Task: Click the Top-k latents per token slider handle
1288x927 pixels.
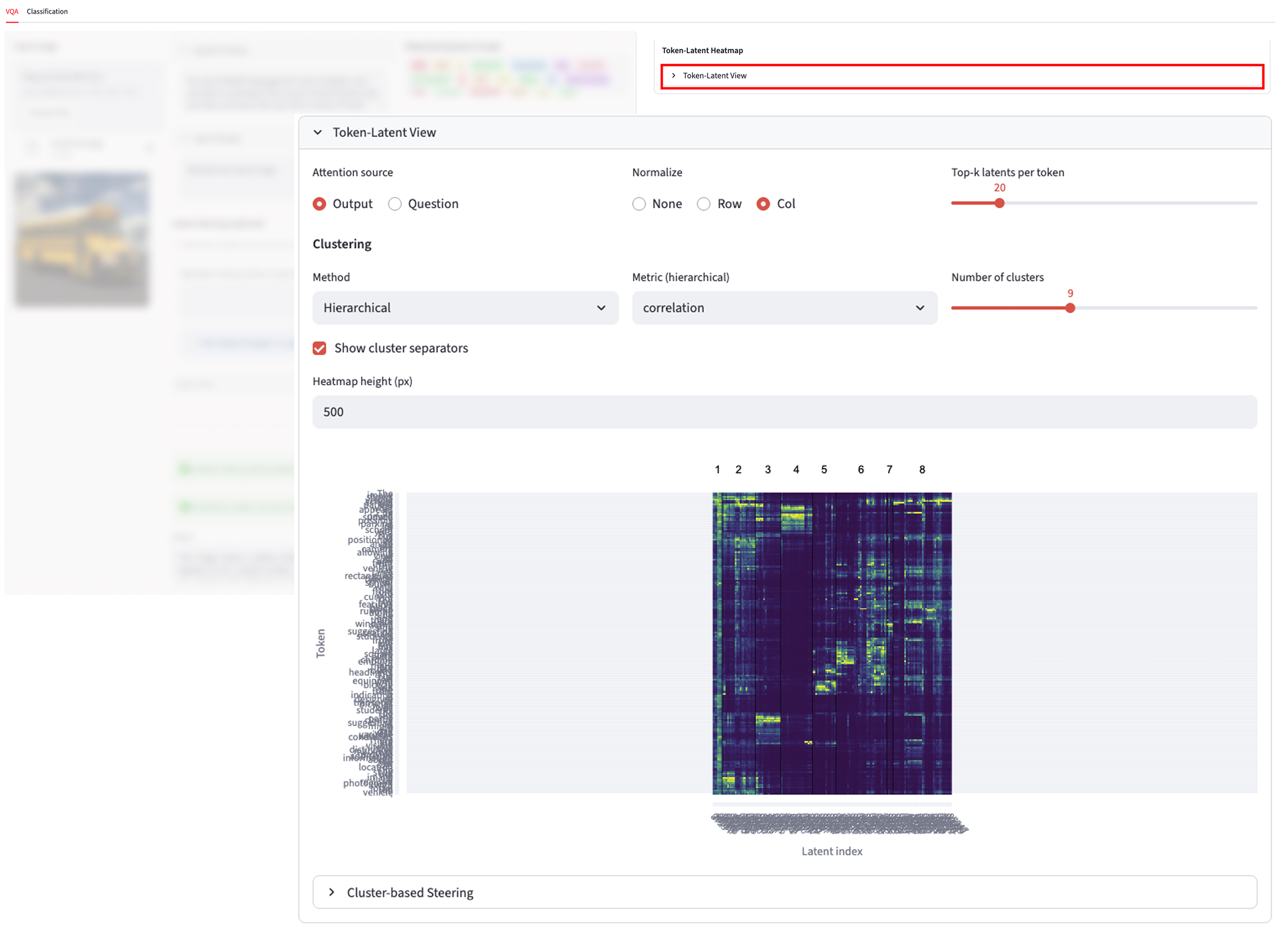Action: click(x=999, y=203)
